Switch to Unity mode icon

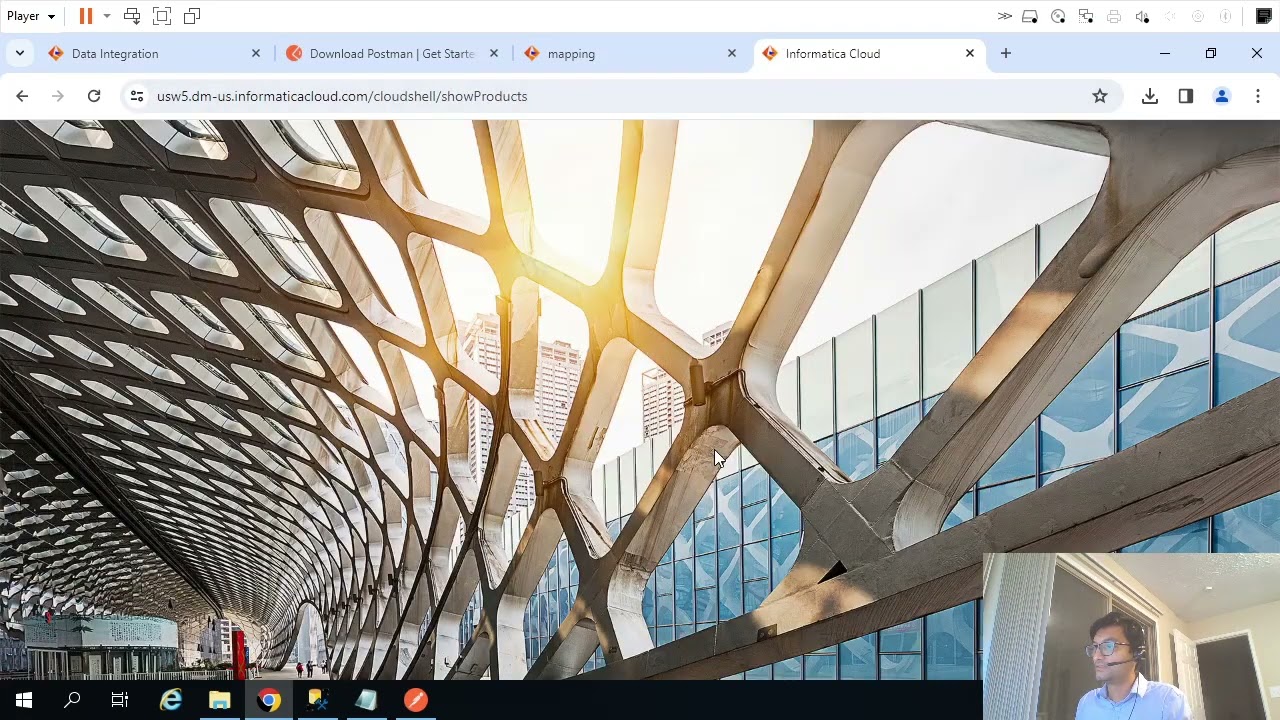click(x=192, y=16)
